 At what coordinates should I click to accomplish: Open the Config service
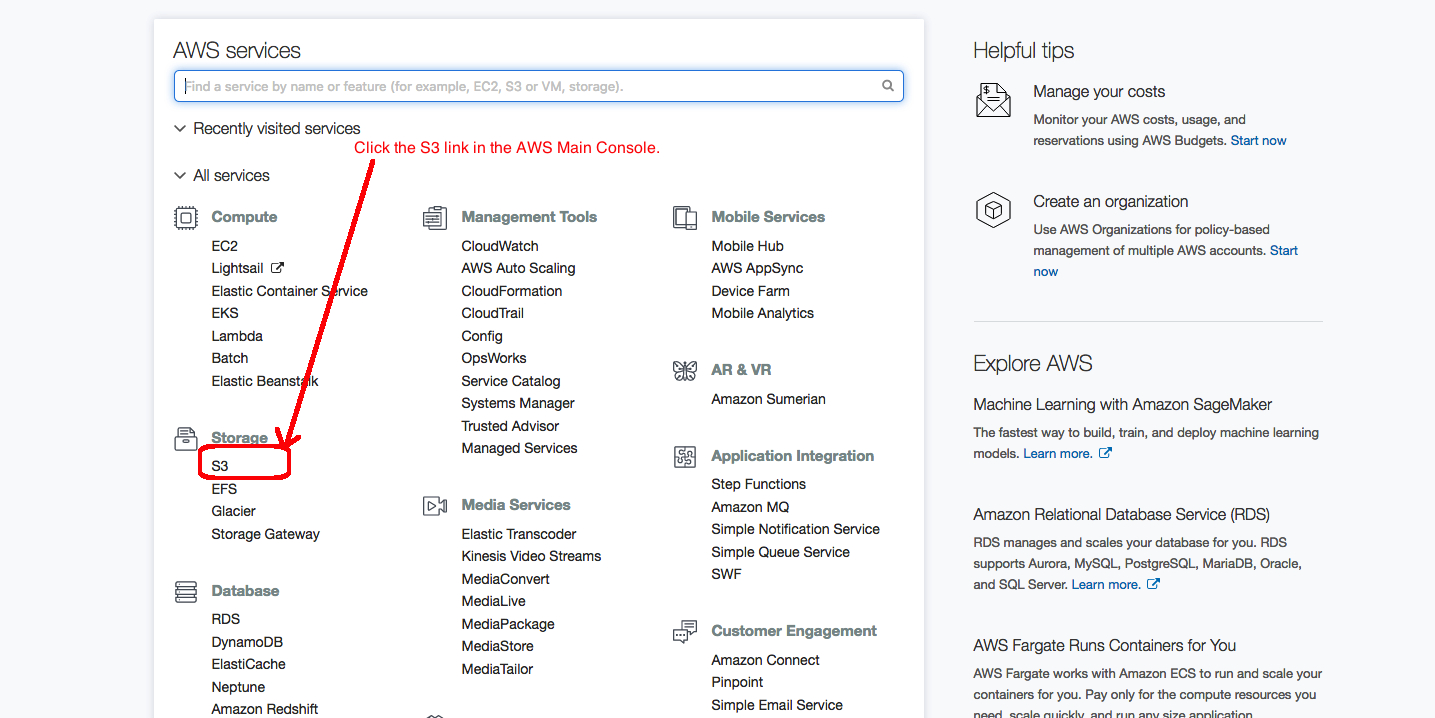click(x=482, y=336)
